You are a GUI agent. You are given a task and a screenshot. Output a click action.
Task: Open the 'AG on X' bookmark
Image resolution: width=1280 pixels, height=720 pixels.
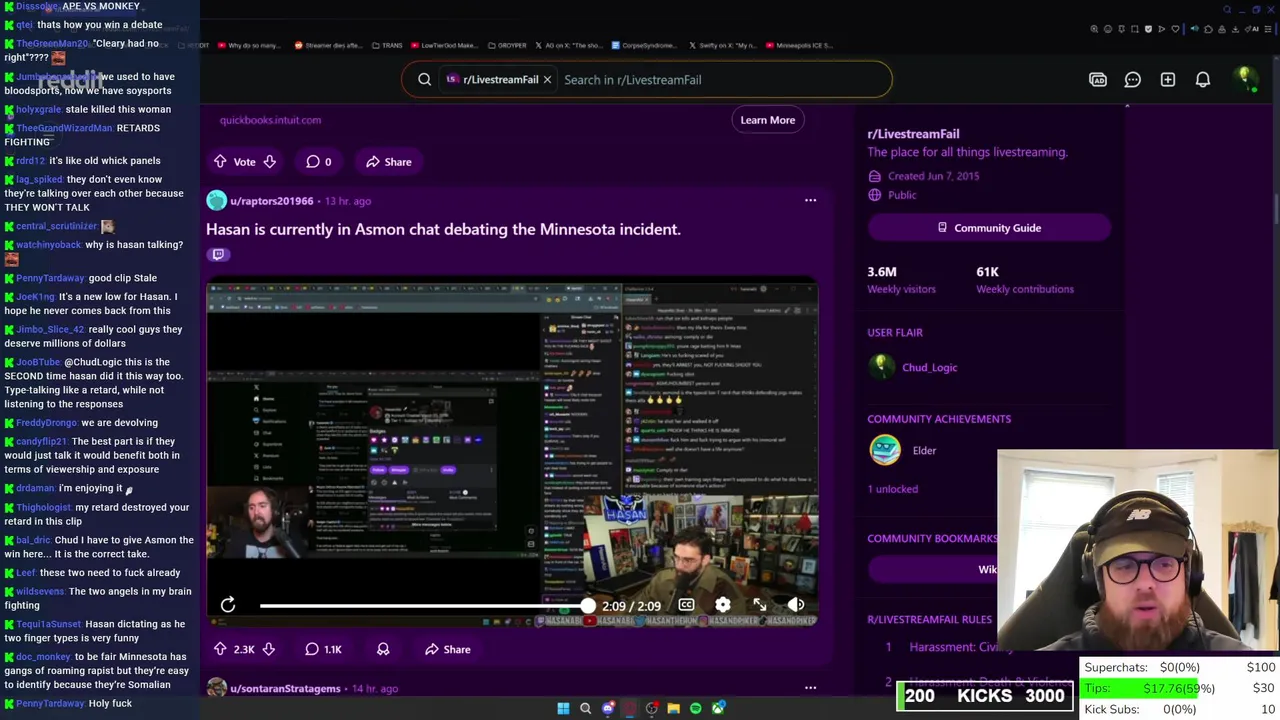569,45
